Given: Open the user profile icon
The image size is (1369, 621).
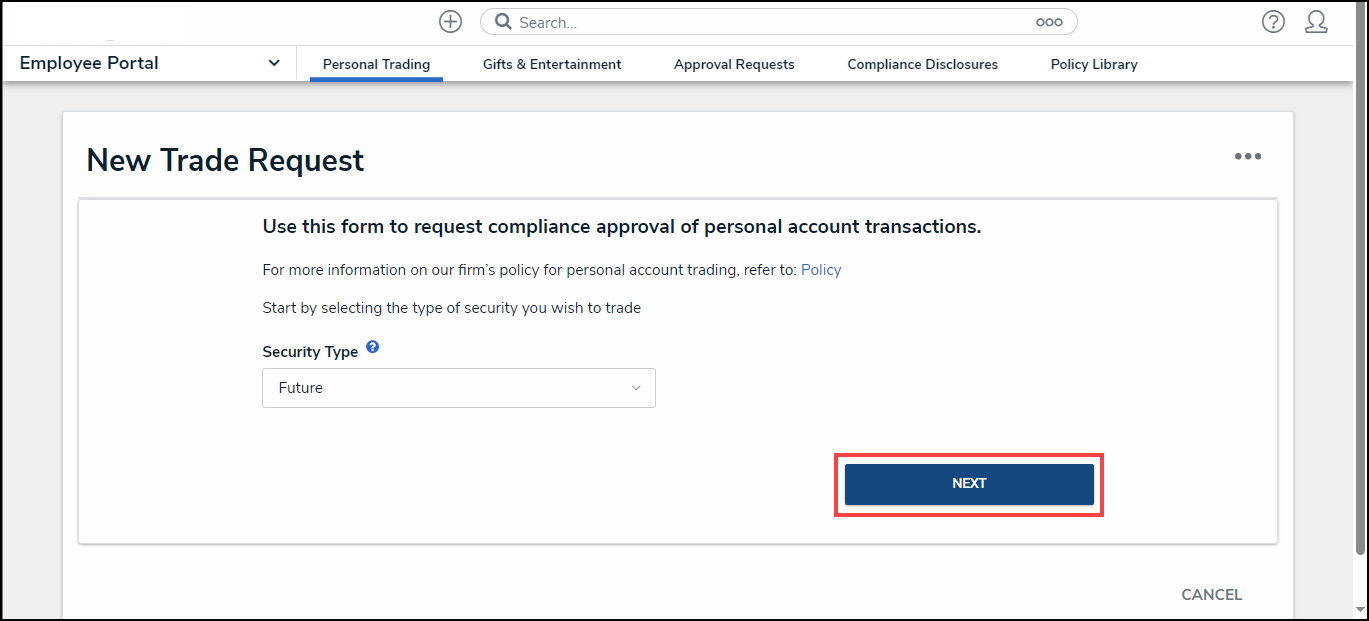Looking at the screenshot, I should point(1316,22).
